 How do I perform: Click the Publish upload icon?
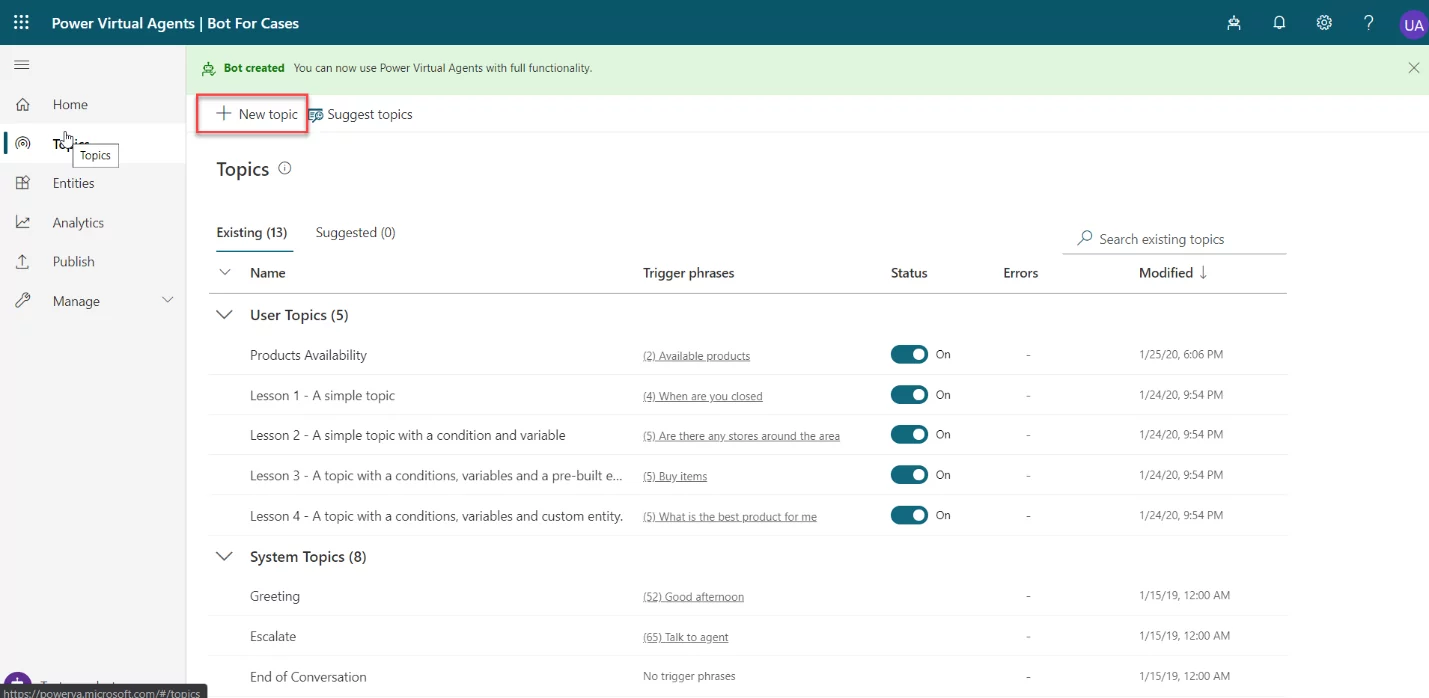[22, 262]
